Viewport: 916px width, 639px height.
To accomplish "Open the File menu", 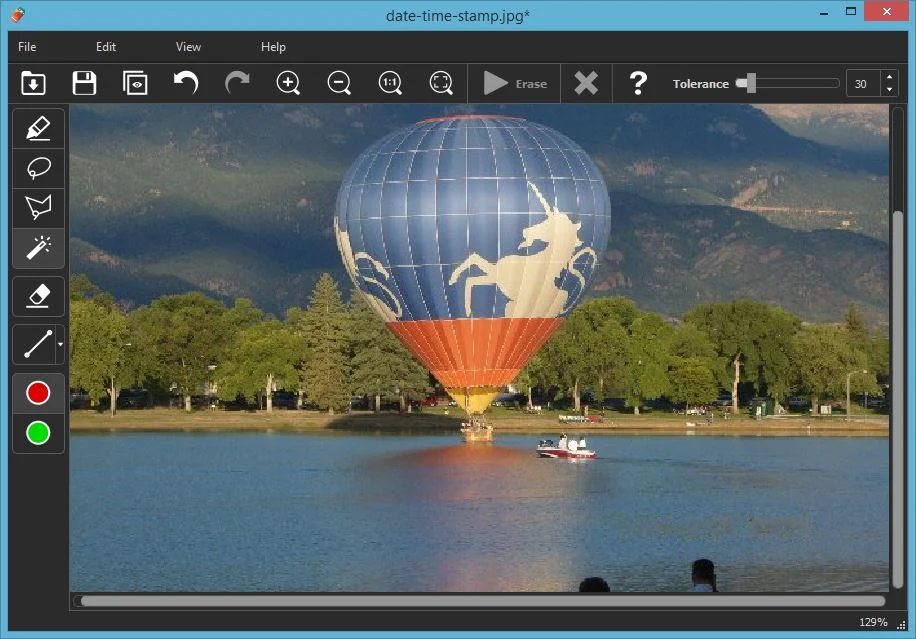I will (x=27, y=47).
